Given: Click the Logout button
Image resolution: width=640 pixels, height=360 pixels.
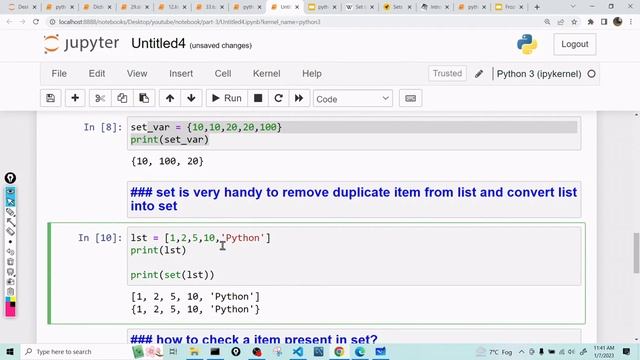Looking at the screenshot, I should coord(575,44).
